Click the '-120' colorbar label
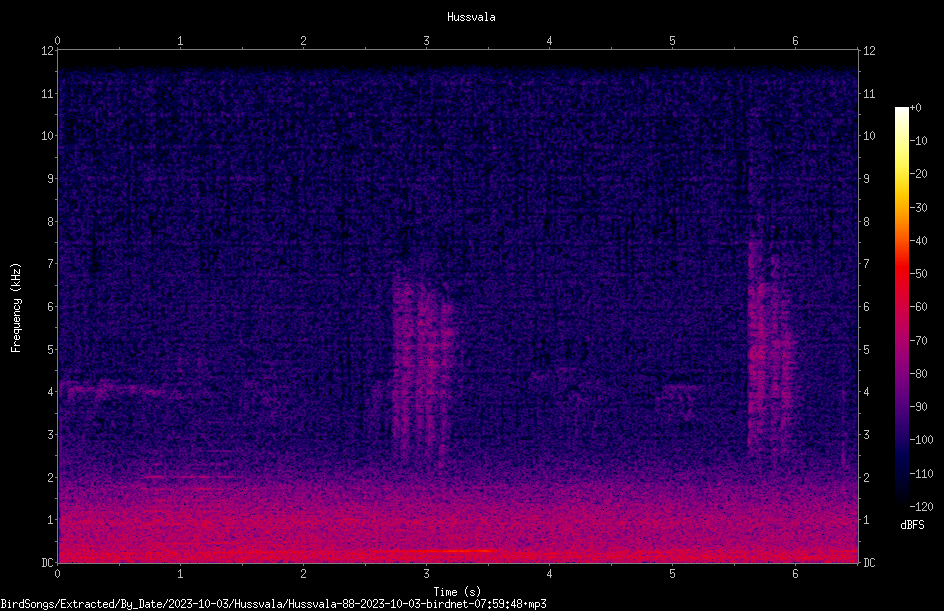The height and width of the screenshot is (611, 944). click(x=921, y=506)
